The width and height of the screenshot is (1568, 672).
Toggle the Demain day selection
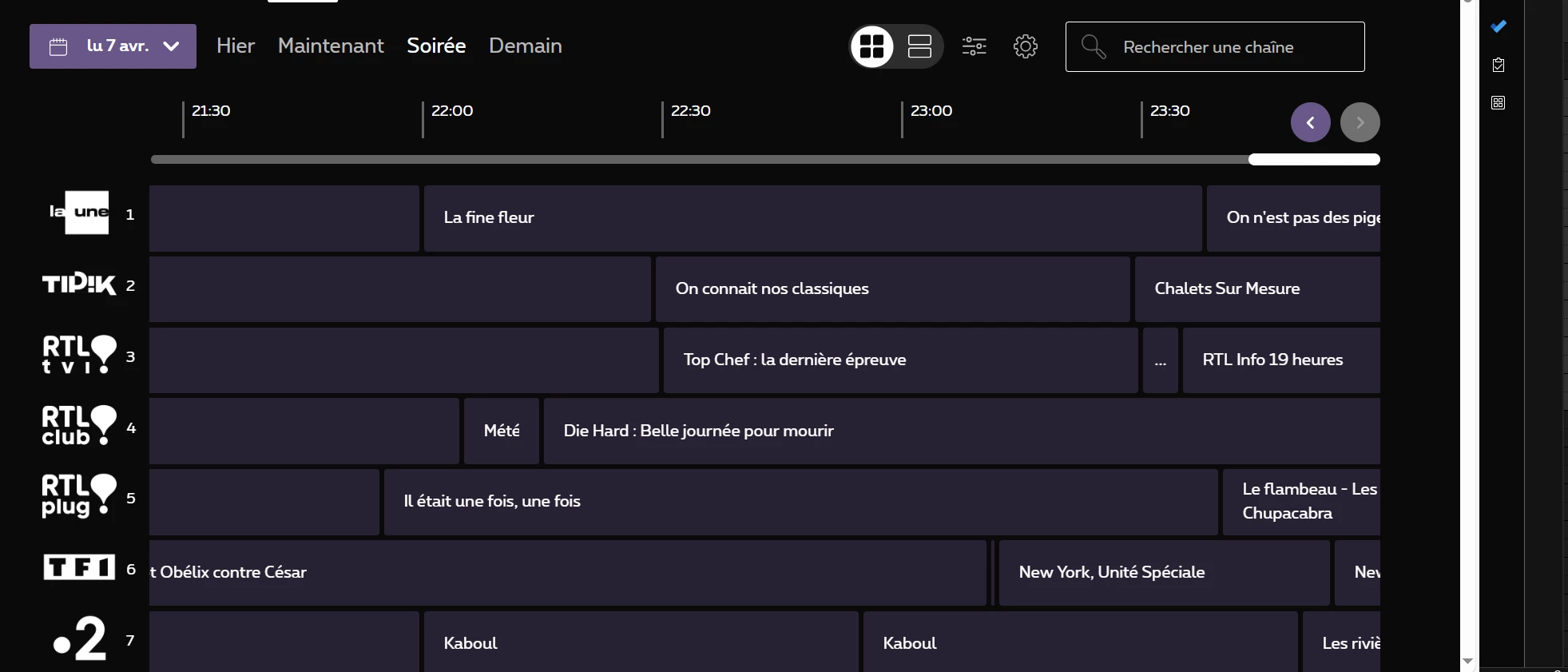pyautogui.click(x=525, y=46)
